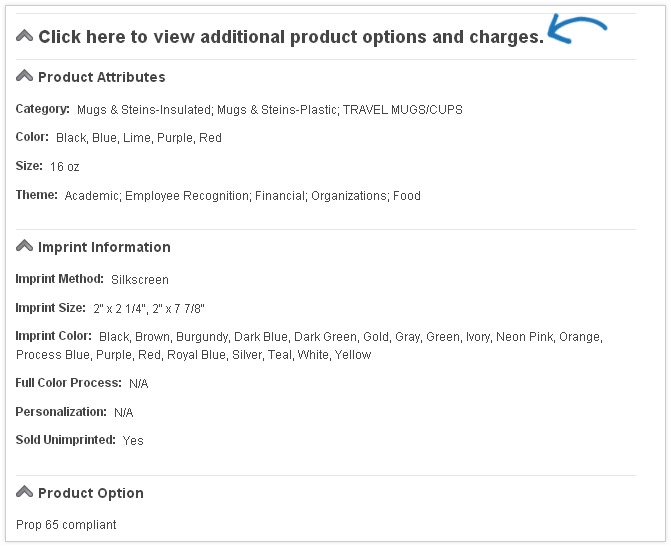Screen dimensions: 671x547
Task: Click the imprint size dimensions text
Action: 149,309
